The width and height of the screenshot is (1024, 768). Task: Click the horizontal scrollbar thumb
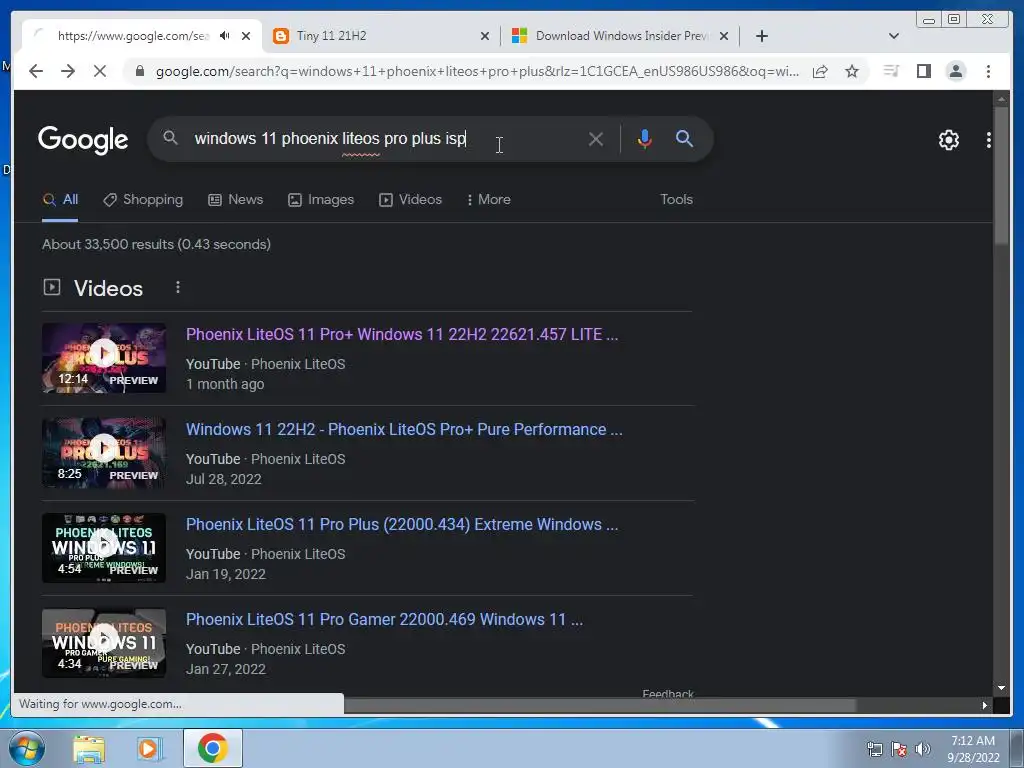(600, 705)
